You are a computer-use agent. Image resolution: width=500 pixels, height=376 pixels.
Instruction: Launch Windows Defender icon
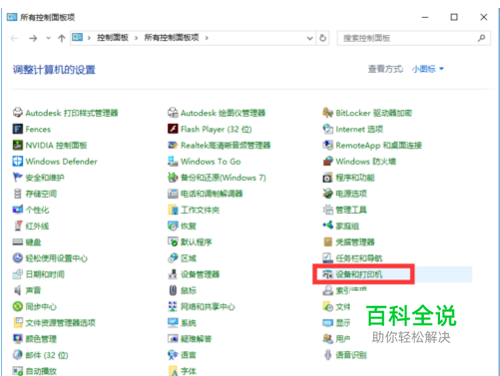[18, 161]
